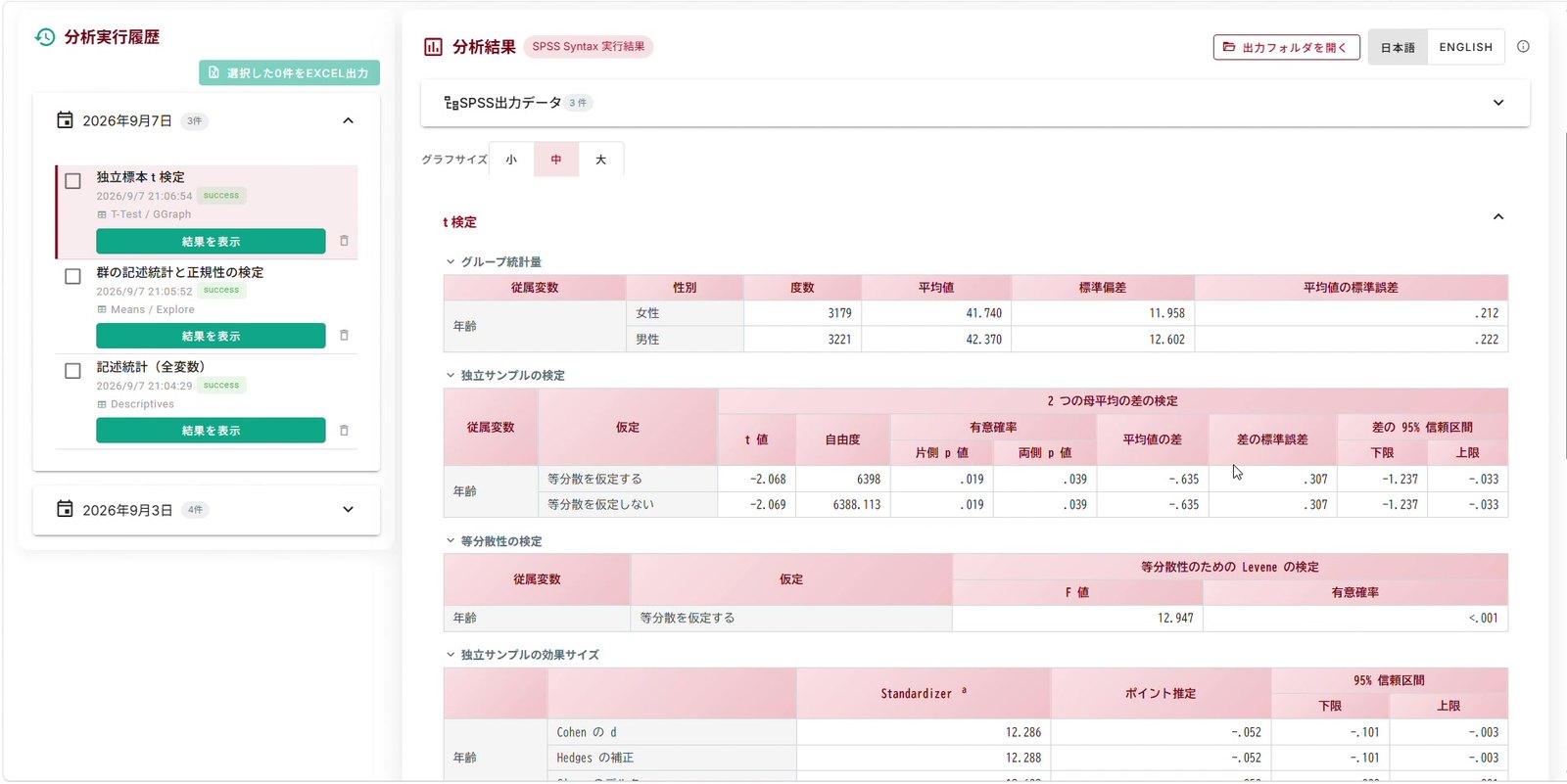The width and height of the screenshot is (1567, 784).
Task: Switch language to 日本語
Action: tap(1398, 47)
